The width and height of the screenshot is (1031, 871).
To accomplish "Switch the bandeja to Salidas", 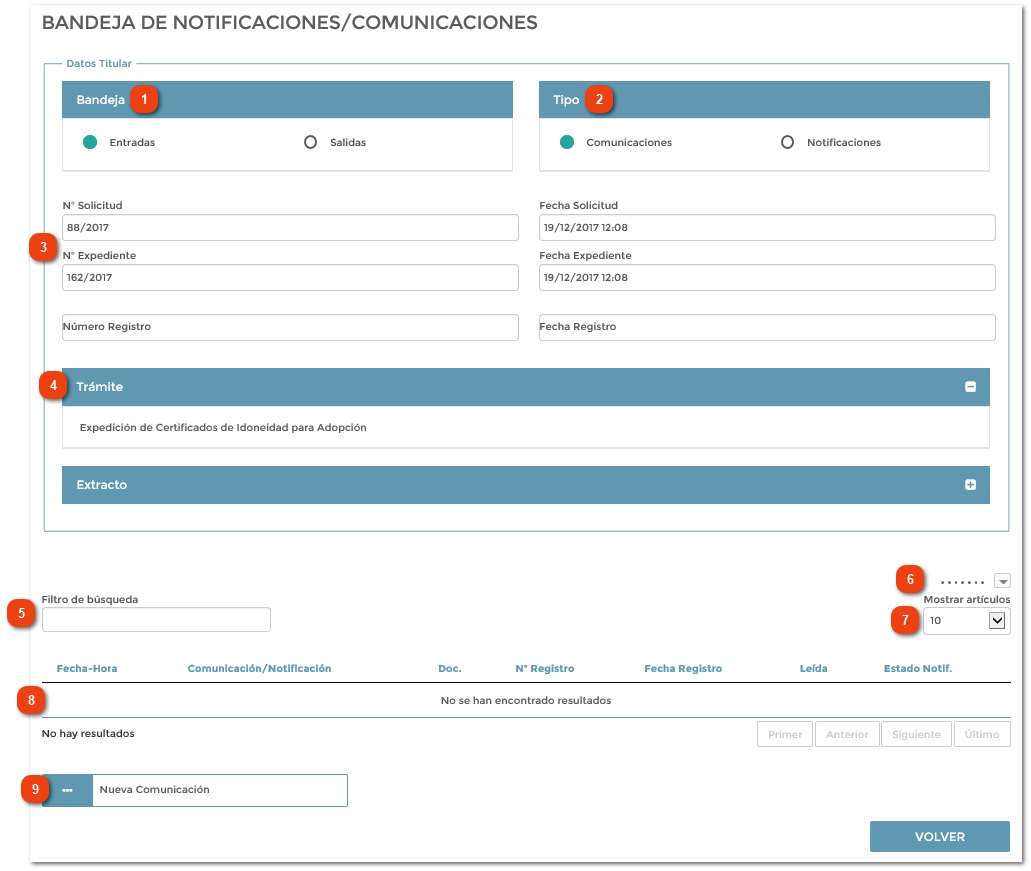I will coord(310,143).
